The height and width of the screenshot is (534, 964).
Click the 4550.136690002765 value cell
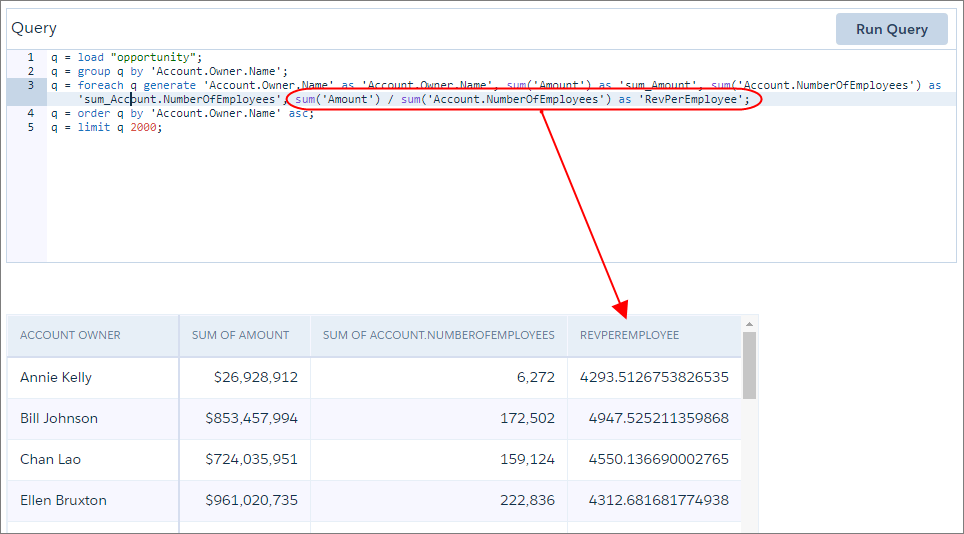(x=654, y=460)
